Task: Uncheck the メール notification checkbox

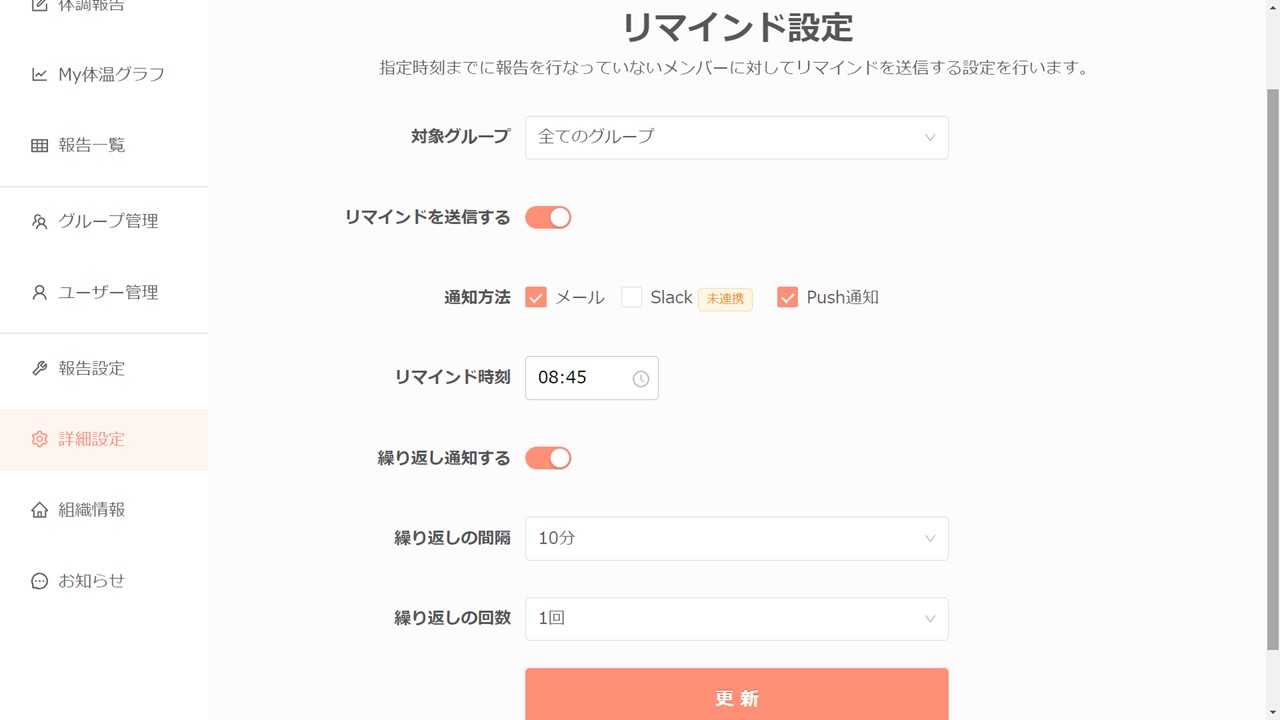Action: click(x=536, y=297)
